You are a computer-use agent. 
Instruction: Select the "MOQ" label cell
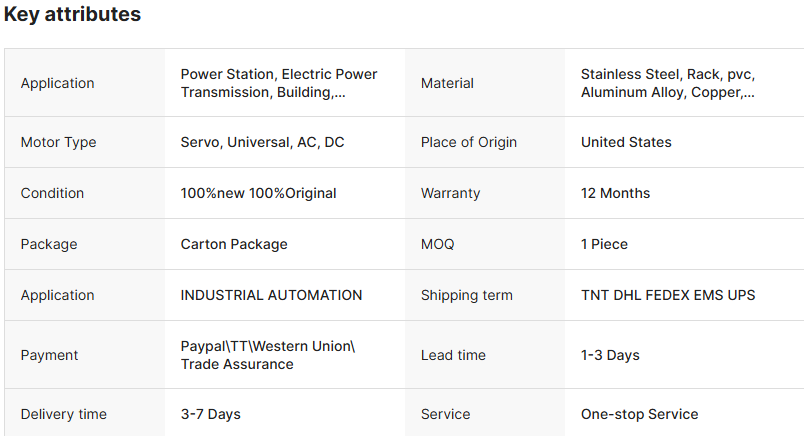pos(440,244)
